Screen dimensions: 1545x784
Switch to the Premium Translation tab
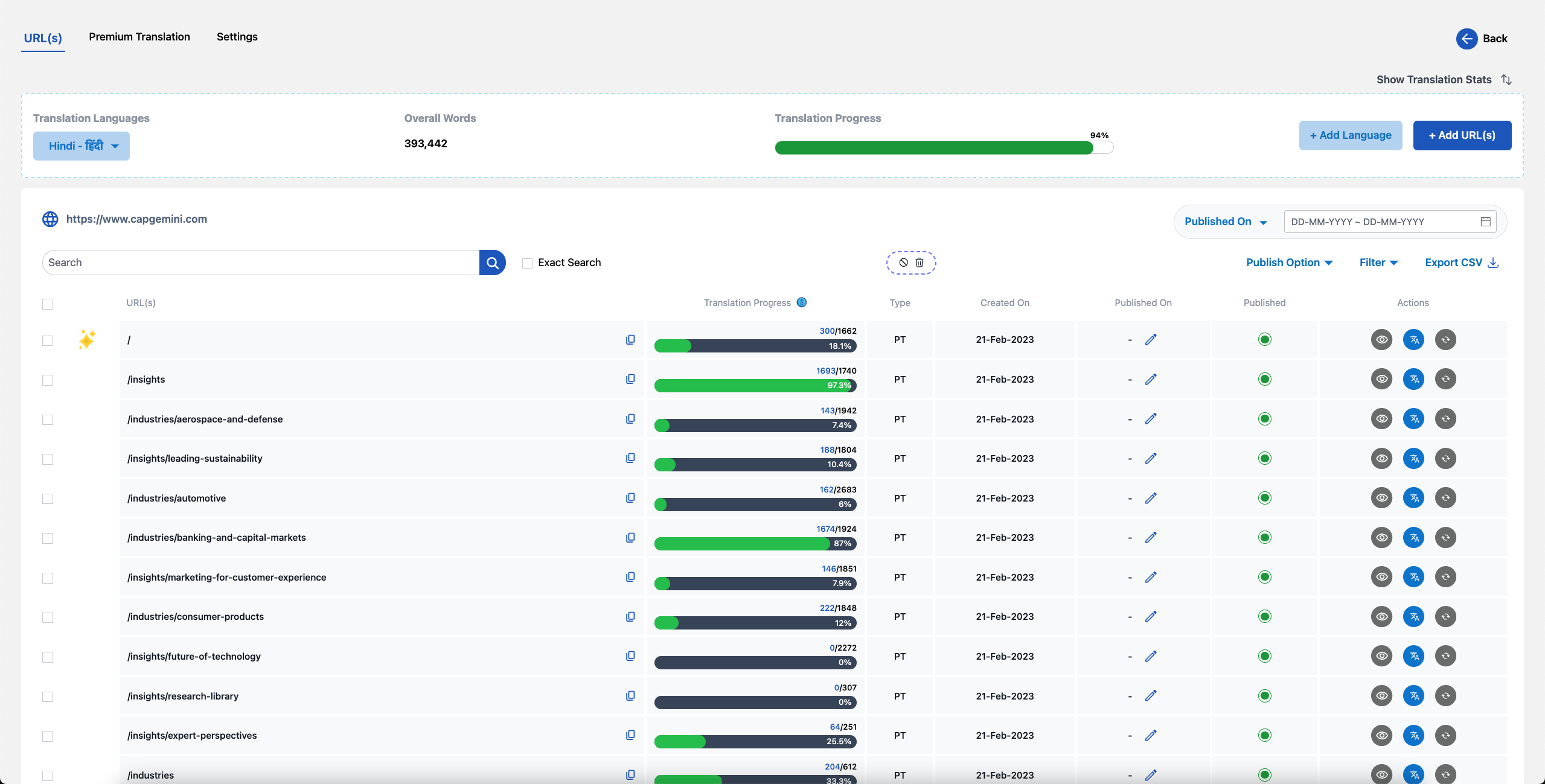(x=139, y=37)
